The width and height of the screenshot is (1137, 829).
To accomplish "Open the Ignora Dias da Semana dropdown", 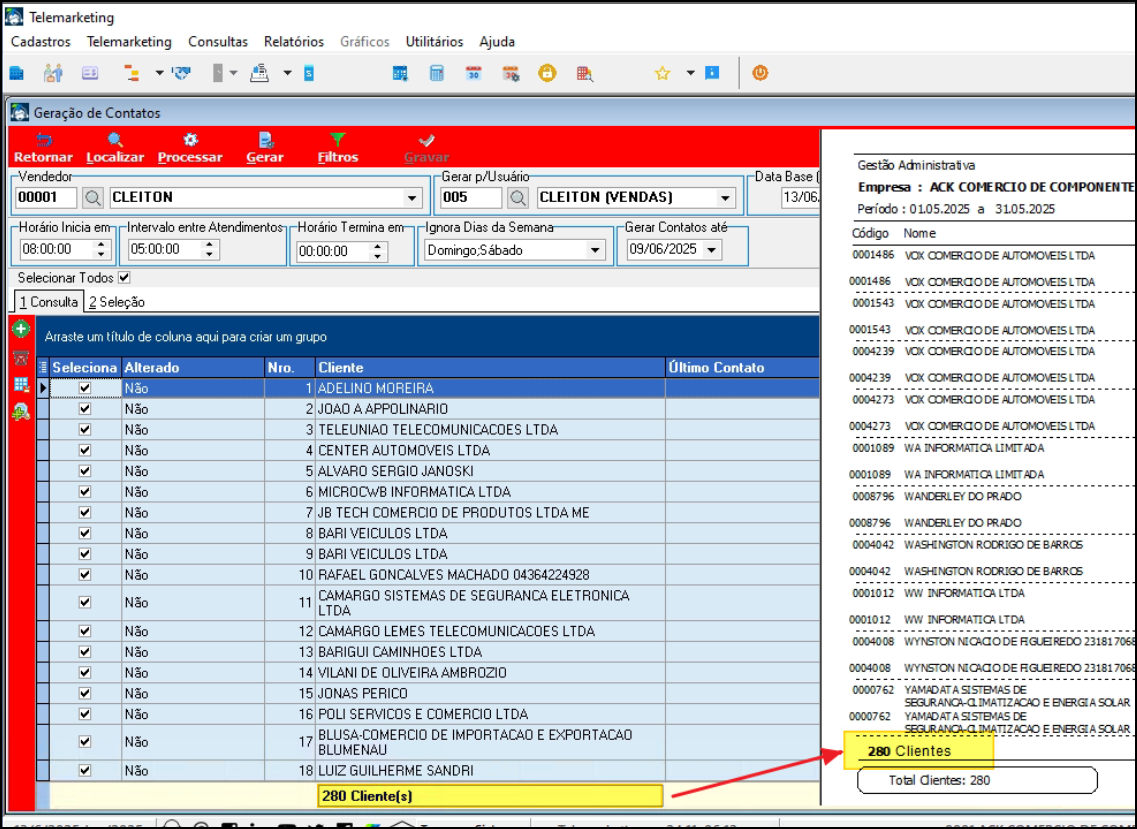I will pos(595,250).
